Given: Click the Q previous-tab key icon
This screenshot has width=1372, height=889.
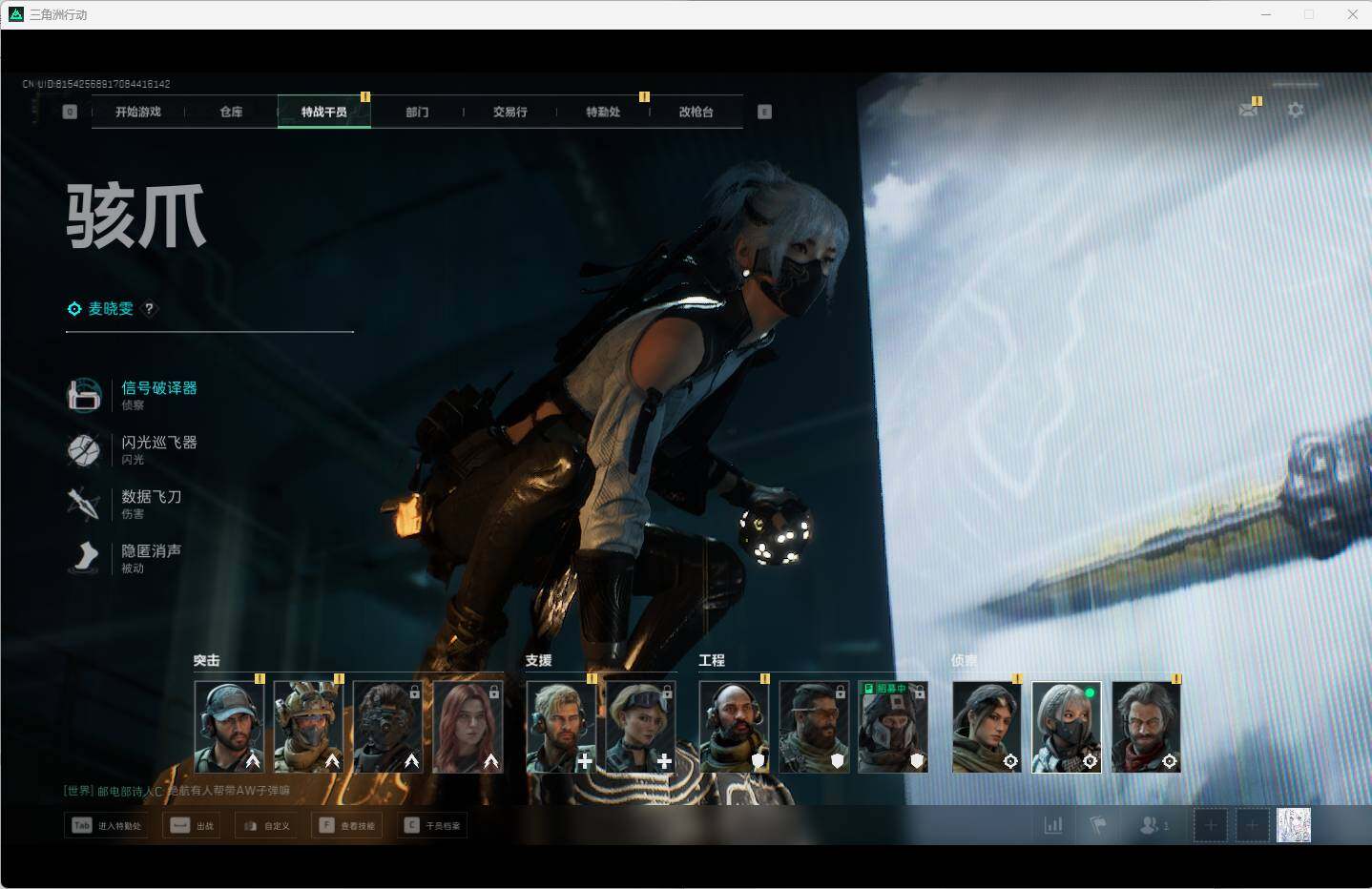Looking at the screenshot, I should tap(70, 112).
